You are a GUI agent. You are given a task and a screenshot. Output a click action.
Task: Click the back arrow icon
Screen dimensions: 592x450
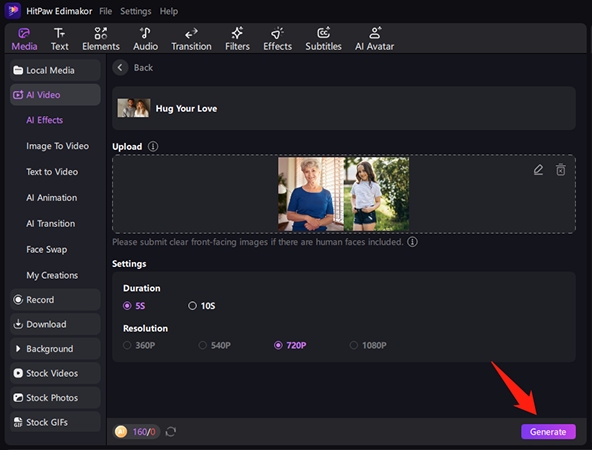(x=120, y=68)
